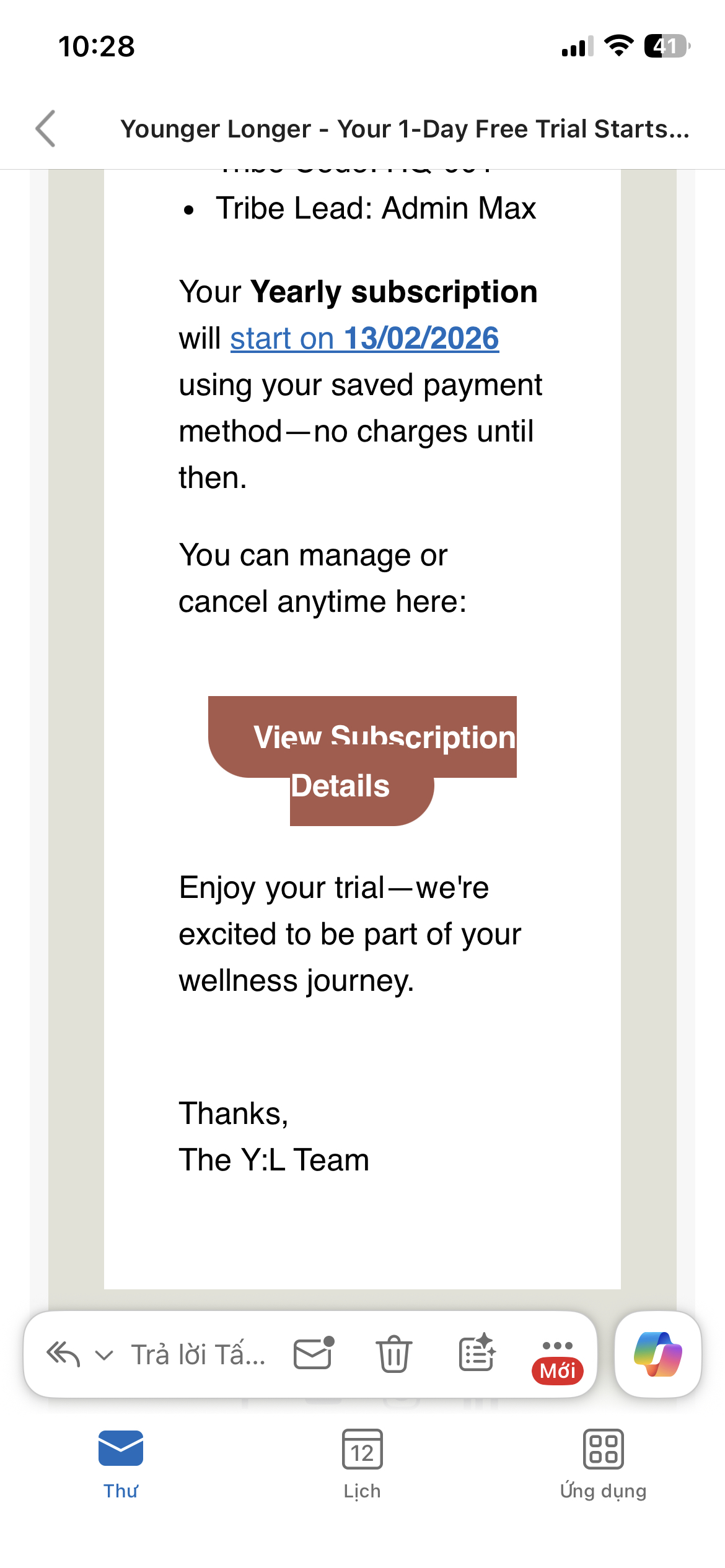Expand the reply options chevron

(x=104, y=1355)
